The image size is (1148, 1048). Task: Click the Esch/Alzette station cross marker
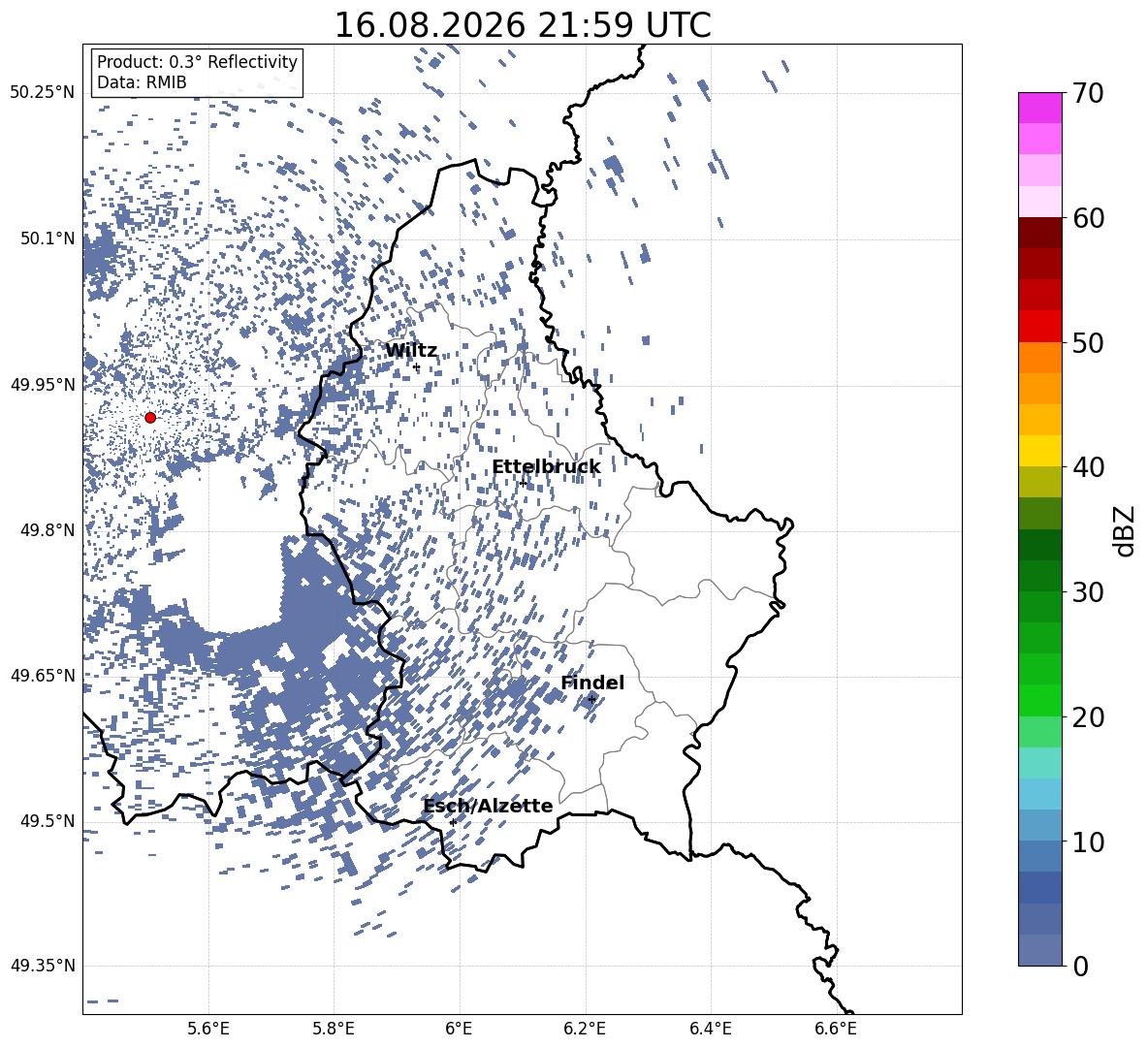coord(453,822)
